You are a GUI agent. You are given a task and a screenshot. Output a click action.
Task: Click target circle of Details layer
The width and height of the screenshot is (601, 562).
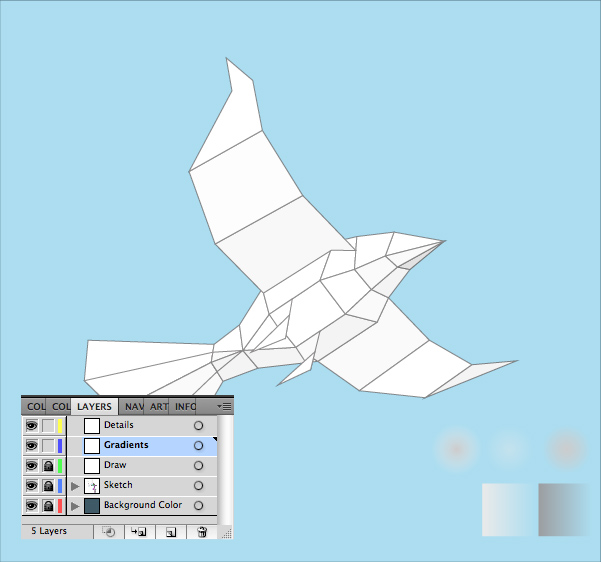coord(198,425)
